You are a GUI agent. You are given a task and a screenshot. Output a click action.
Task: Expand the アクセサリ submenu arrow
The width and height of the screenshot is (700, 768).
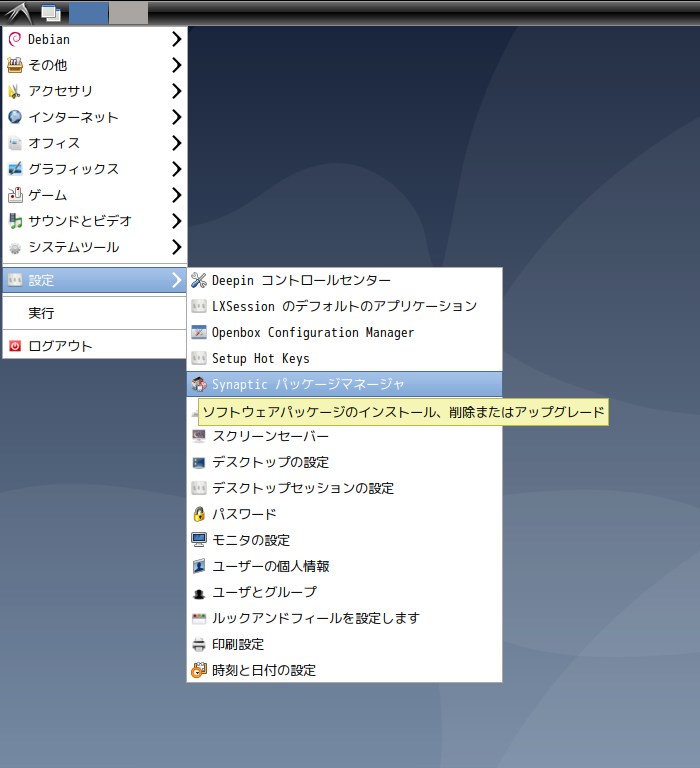pos(177,91)
